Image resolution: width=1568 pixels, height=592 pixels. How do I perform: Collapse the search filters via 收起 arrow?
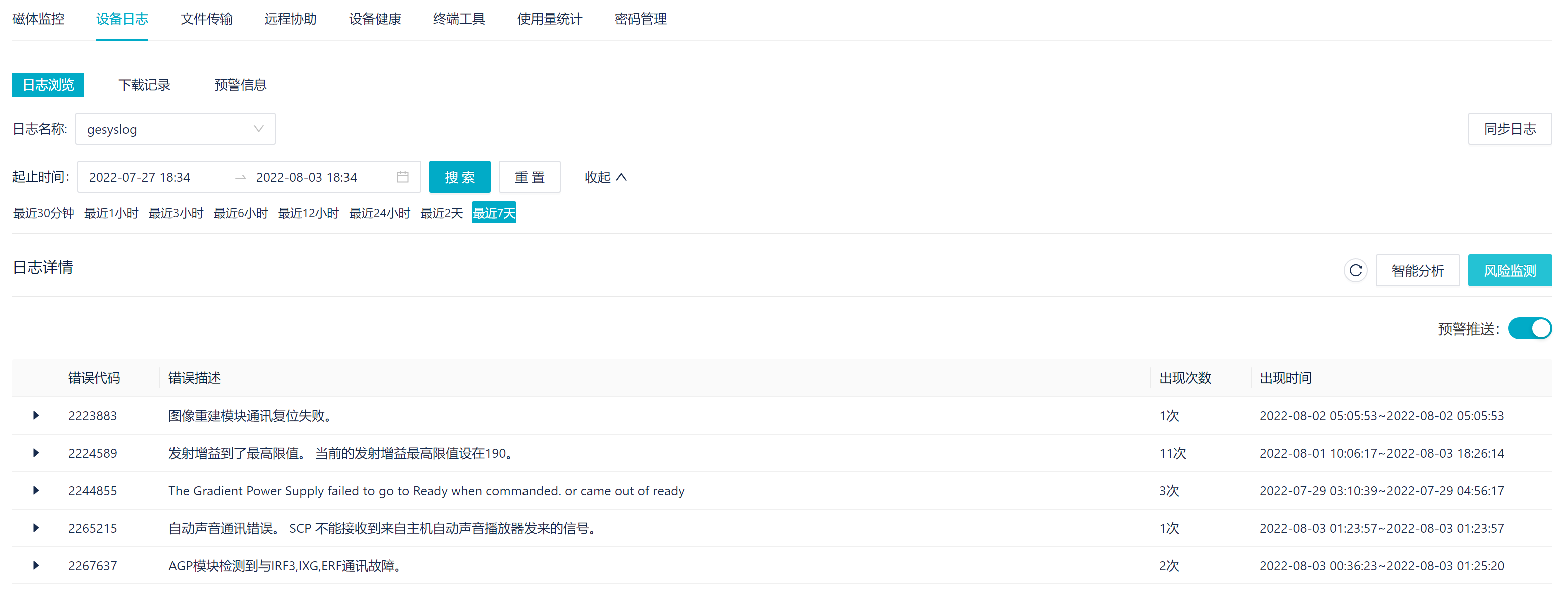click(x=605, y=177)
